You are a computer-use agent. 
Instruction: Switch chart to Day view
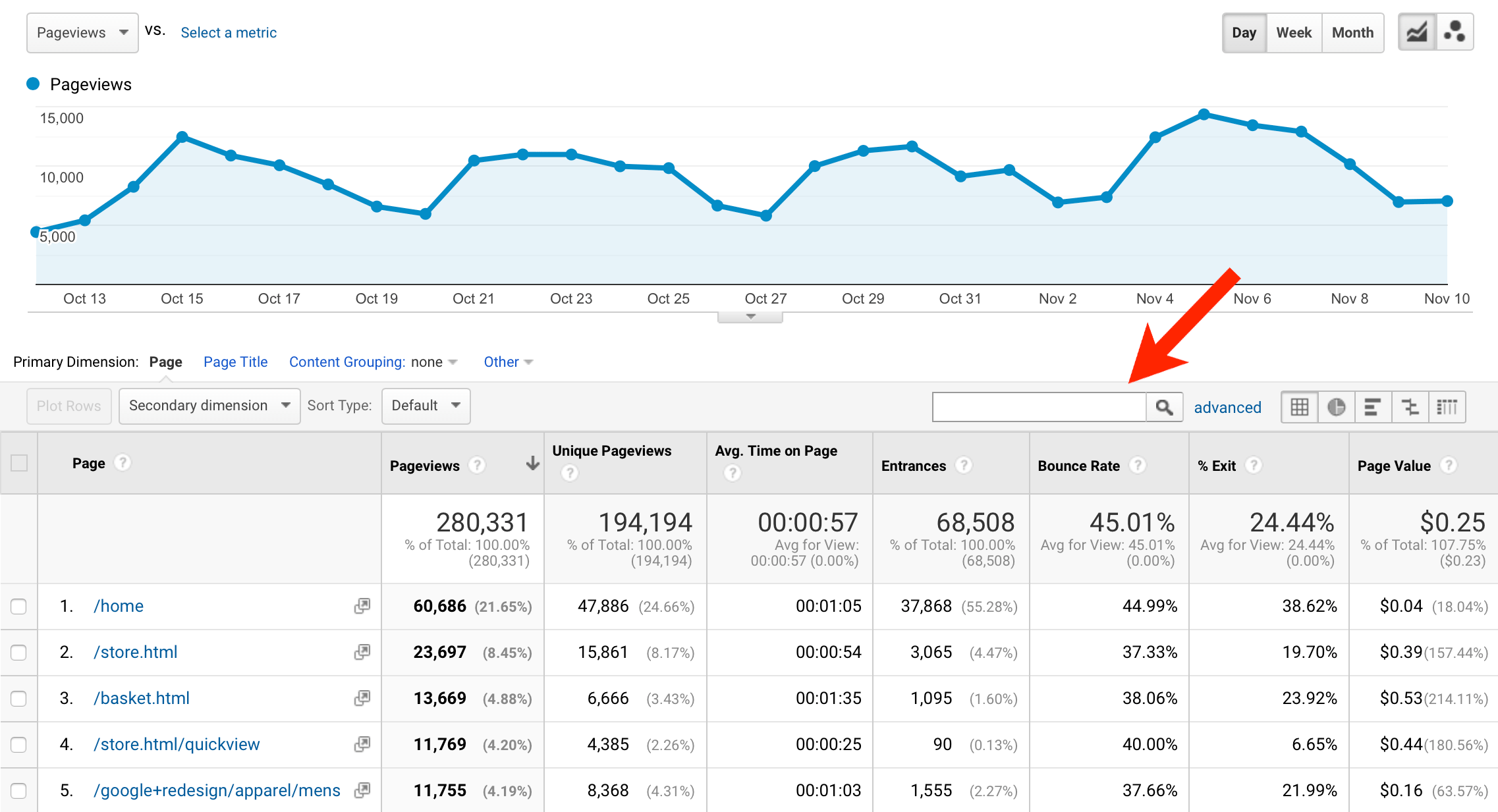tap(1244, 32)
